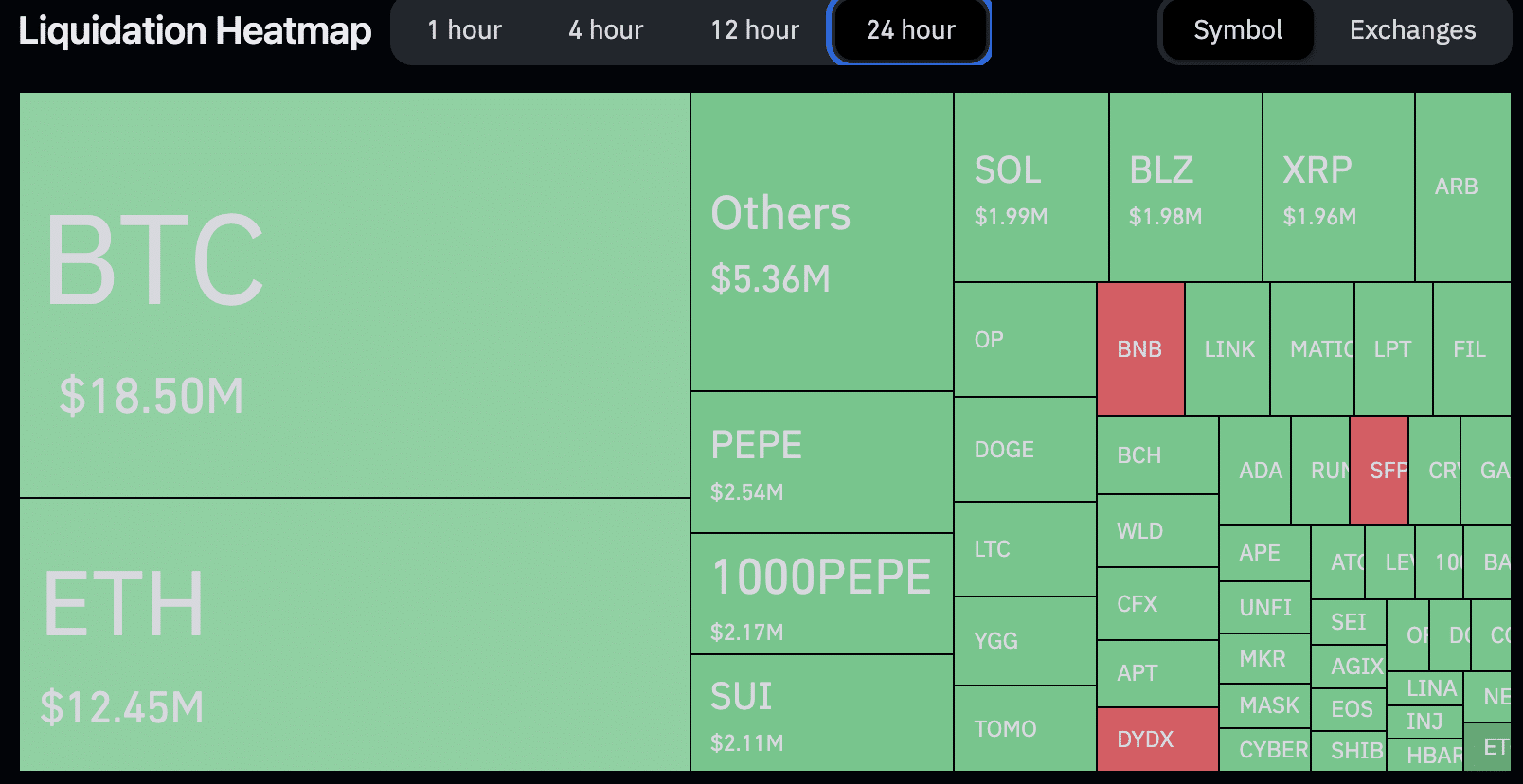Toggle the heatmap to Exchanges view
This screenshot has height=784, width=1523.
pyautogui.click(x=1412, y=30)
